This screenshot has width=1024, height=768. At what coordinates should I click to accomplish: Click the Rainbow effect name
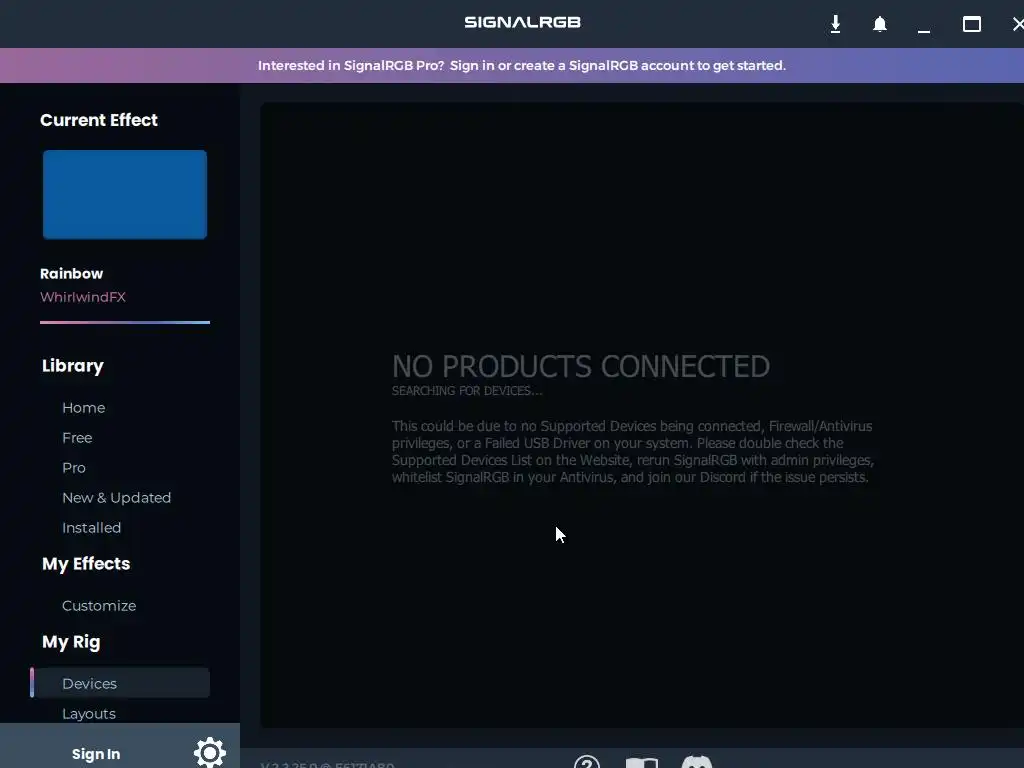[71, 274]
